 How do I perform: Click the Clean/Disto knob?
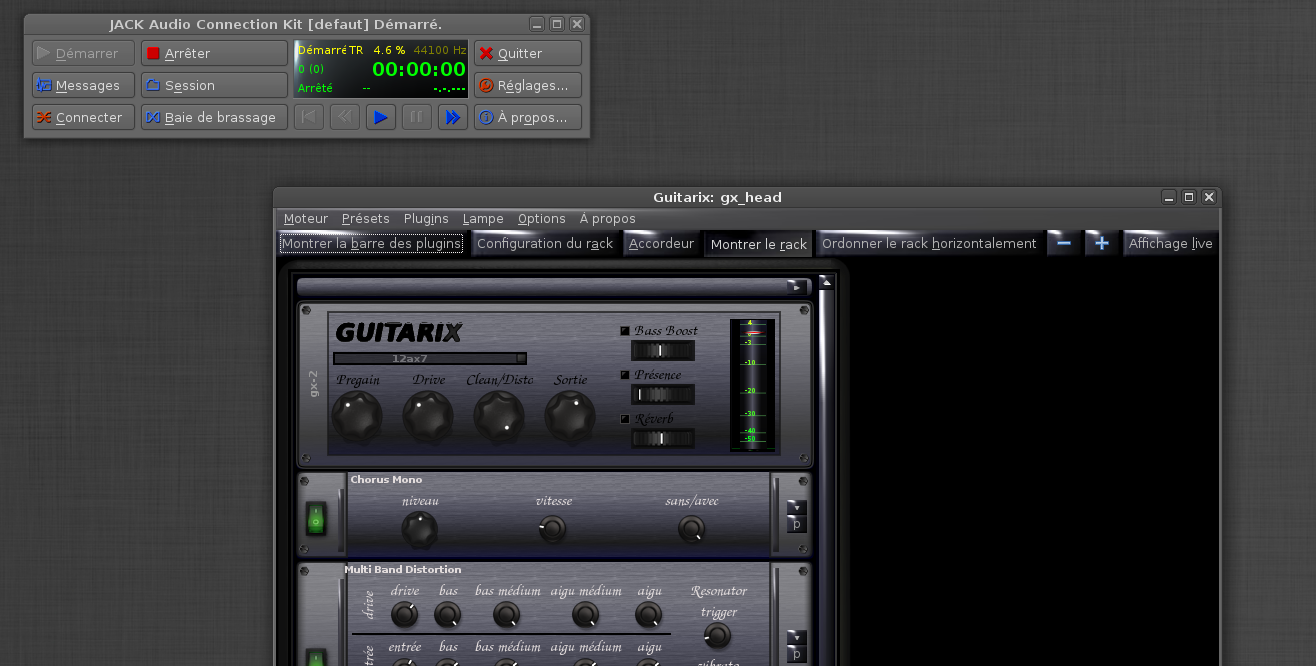499,417
